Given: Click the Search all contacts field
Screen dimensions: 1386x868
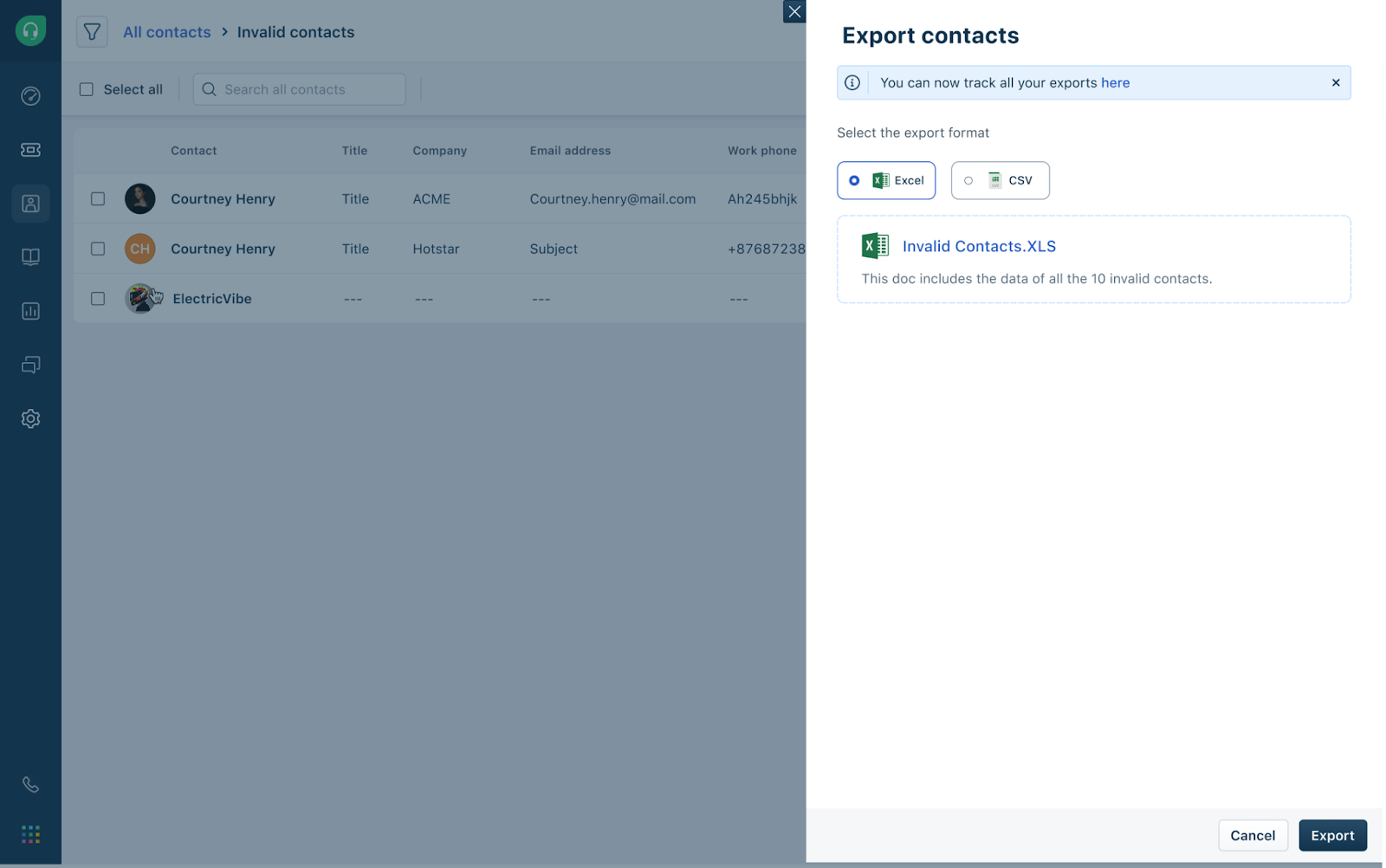Looking at the screenshot, I should click(299, 89).
